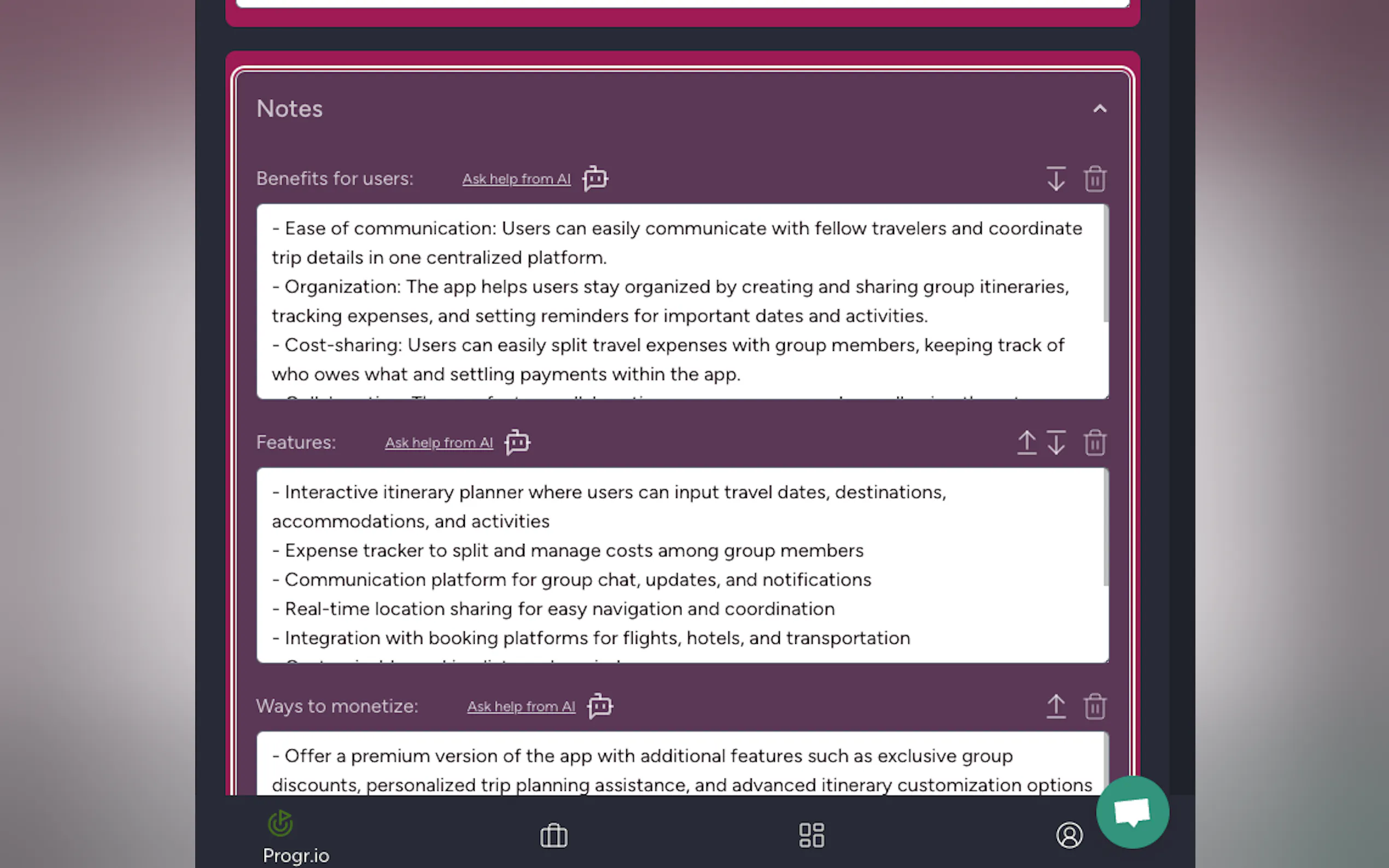
Task: Collapse the Notes section
Action: 1099,109
